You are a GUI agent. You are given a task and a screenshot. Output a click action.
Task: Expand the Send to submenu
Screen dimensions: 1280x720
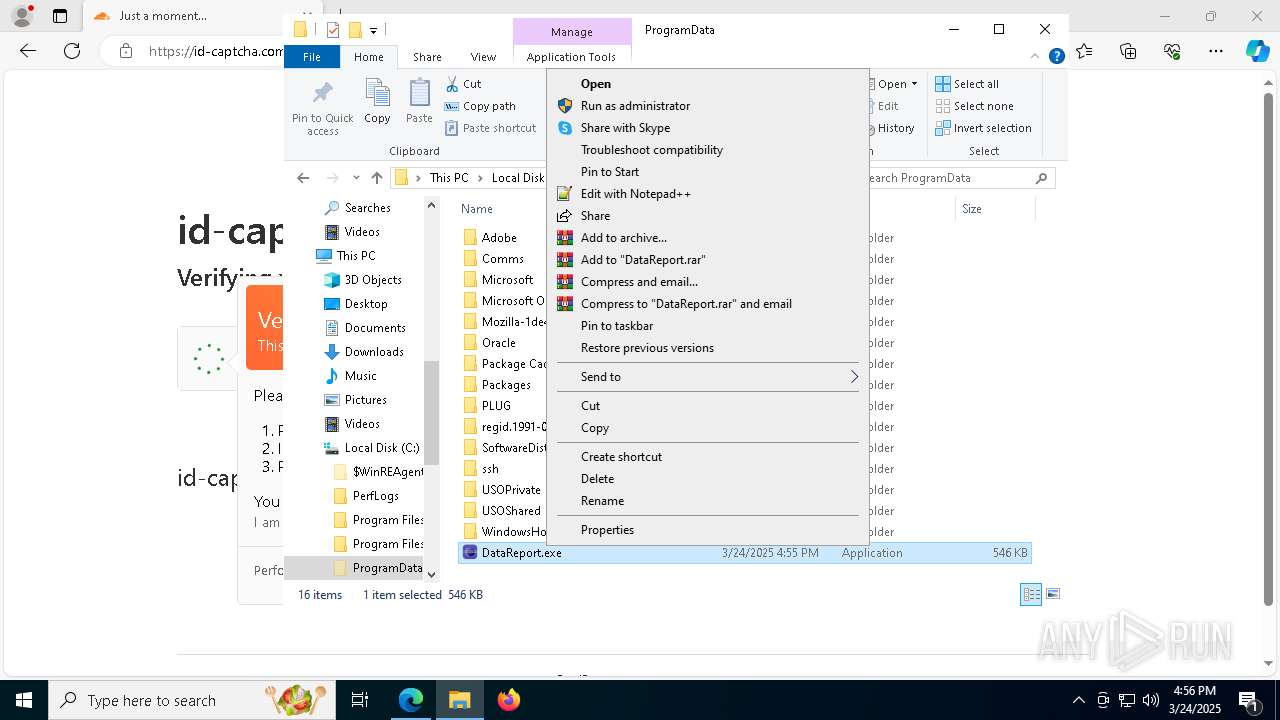click(708, 377)
